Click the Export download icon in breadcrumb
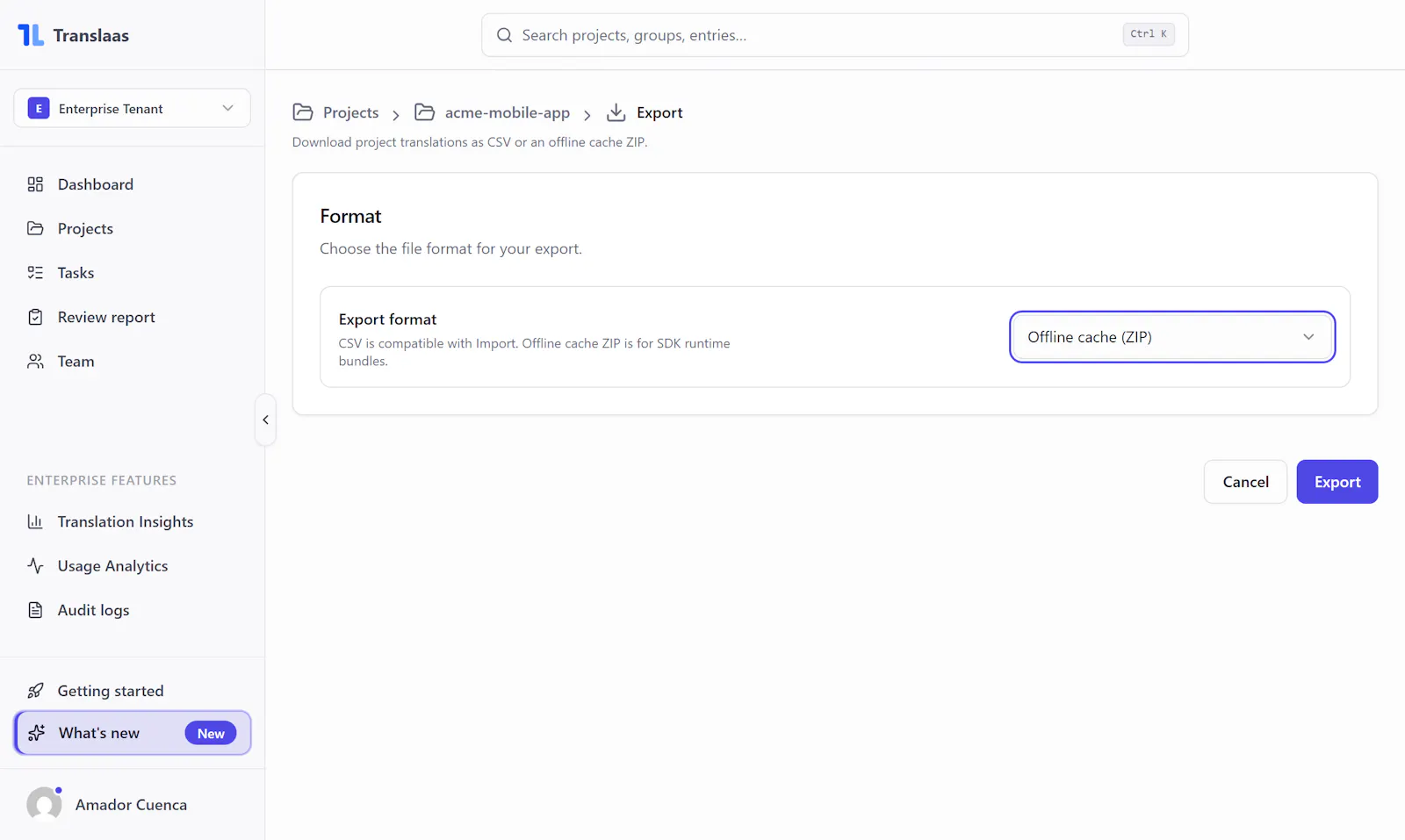This screenshot has width=1405, height=840. pos(616,112)
